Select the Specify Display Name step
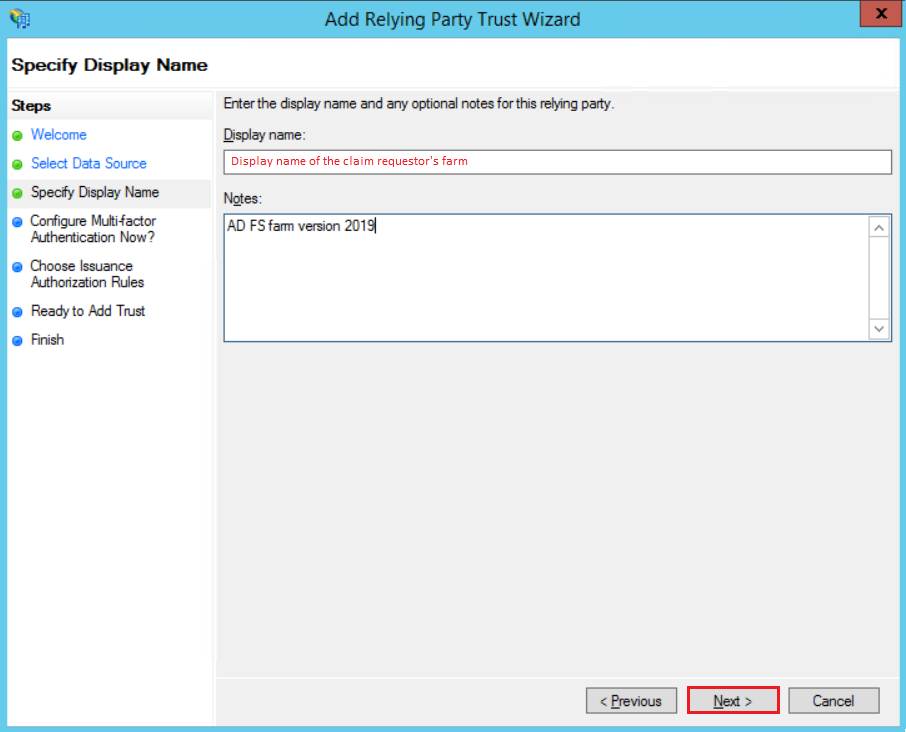Screen dimensions: 906x732 click(x=95, y=192)
